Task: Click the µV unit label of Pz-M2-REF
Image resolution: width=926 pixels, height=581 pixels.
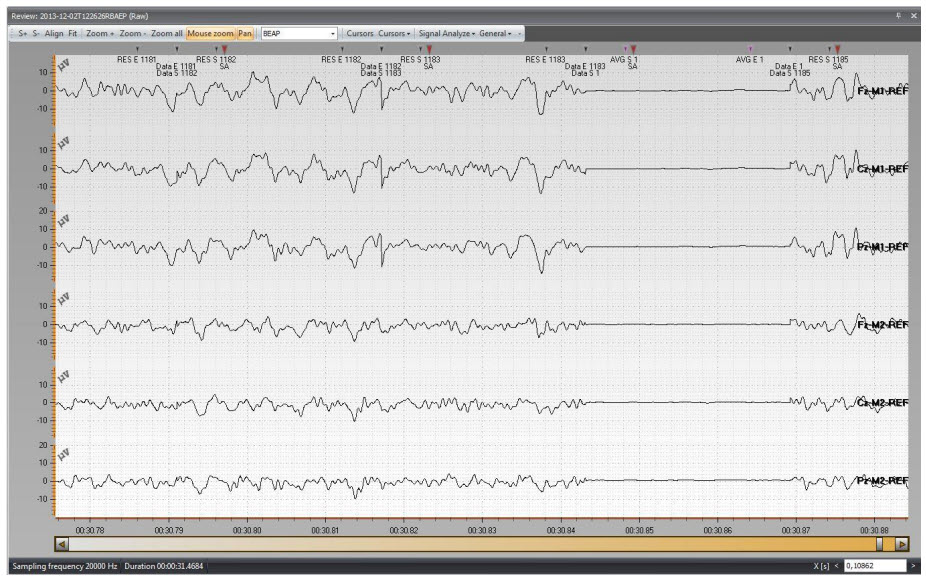Action: click(64, 455)
